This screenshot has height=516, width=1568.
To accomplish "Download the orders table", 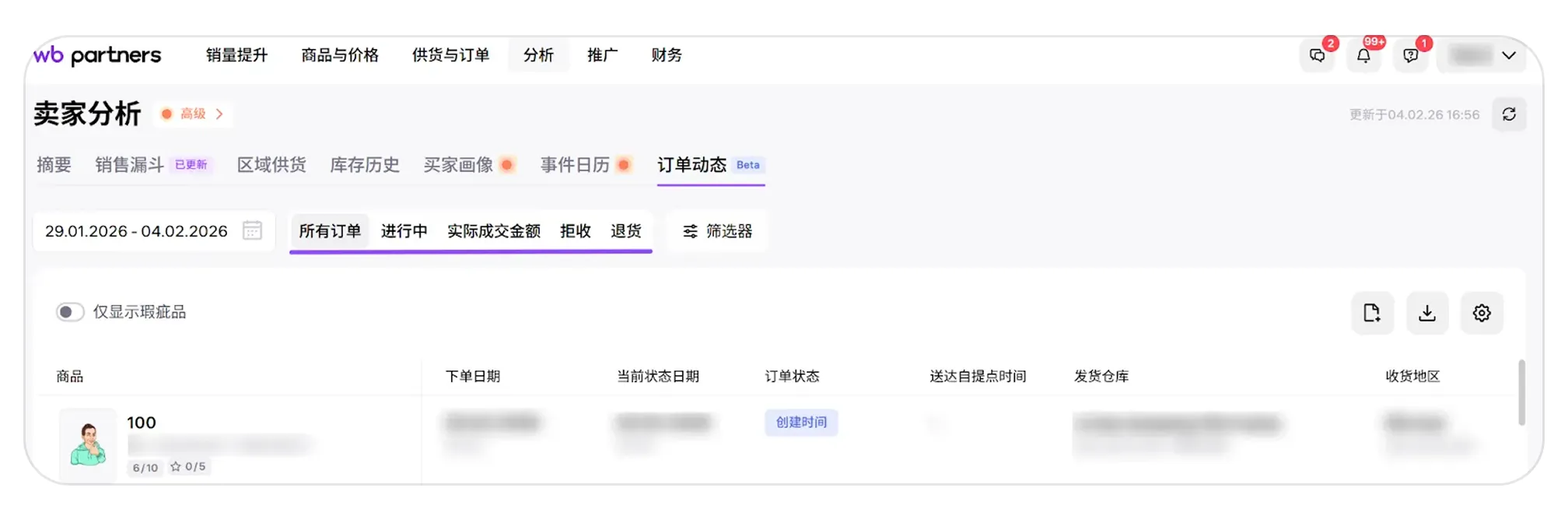I will (1427, 313).
